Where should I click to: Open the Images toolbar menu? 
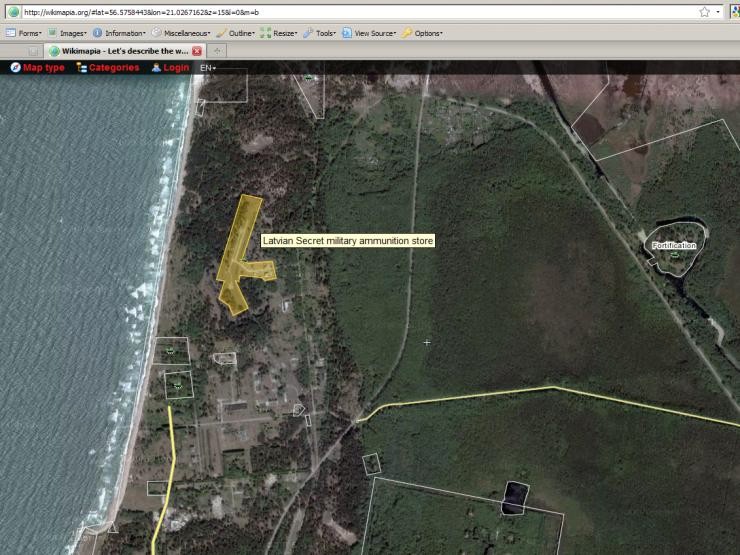tap(66, 33)
